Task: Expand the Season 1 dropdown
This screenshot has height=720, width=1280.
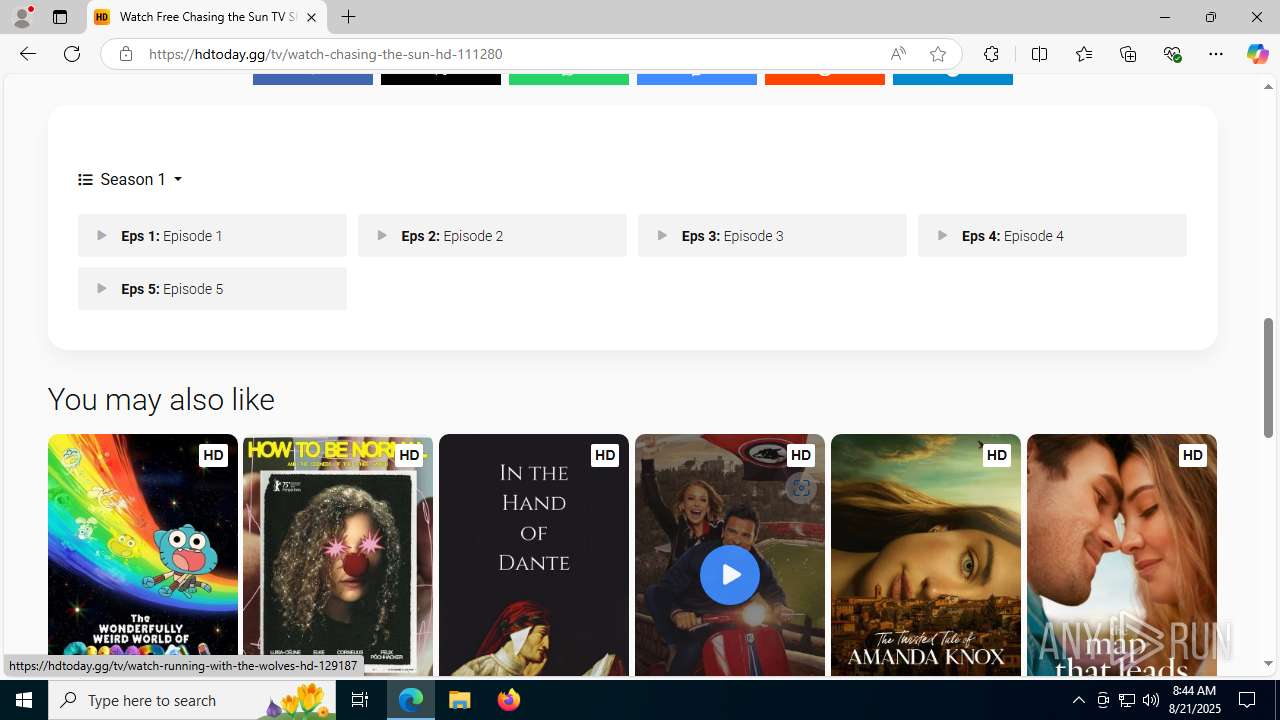Action: 130,180
